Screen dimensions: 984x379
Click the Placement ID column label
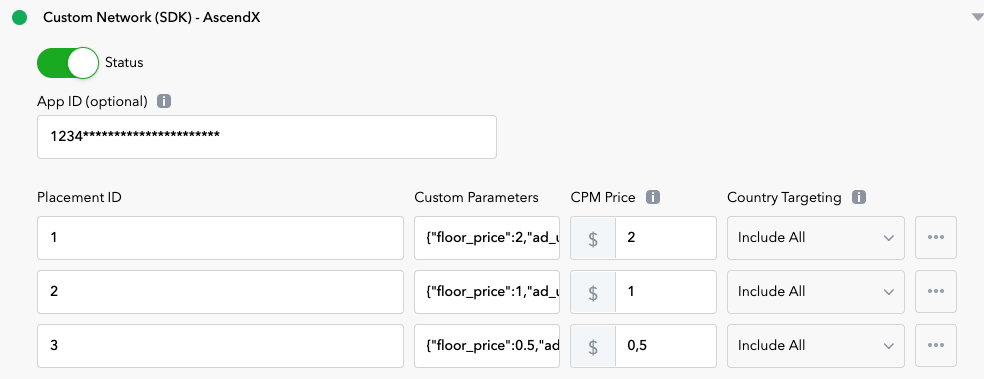tap(79, 198)
